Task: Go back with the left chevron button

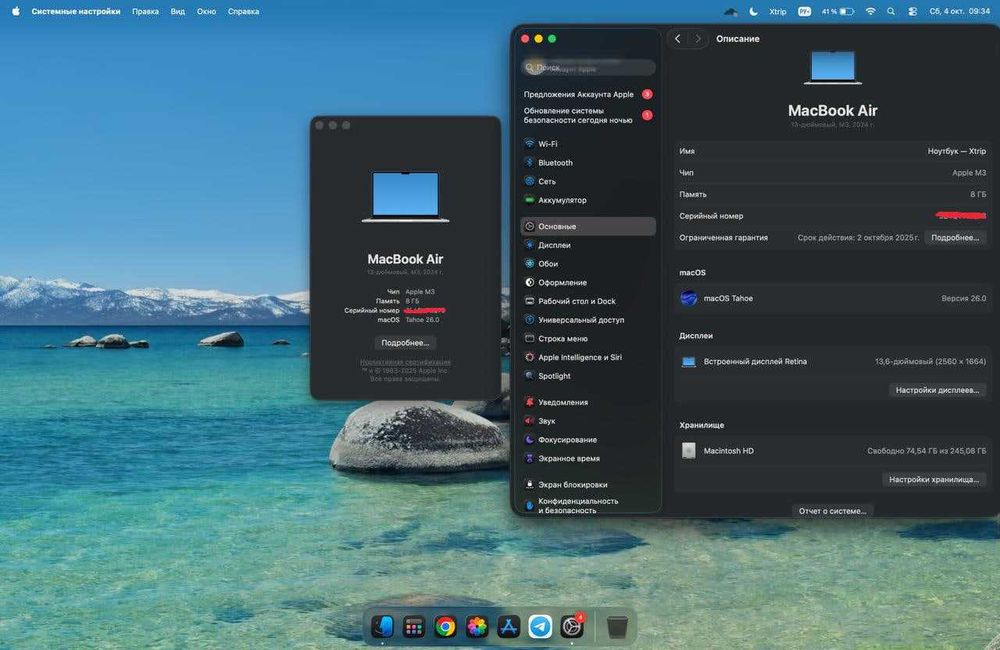Action: point(677,39)
